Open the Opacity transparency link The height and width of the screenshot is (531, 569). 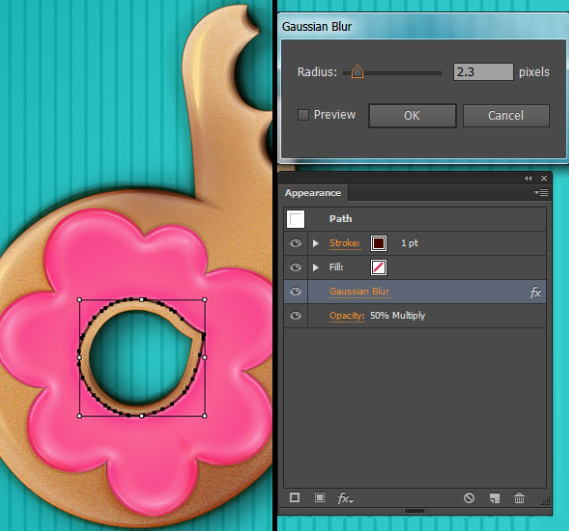[x=347, y=316]
